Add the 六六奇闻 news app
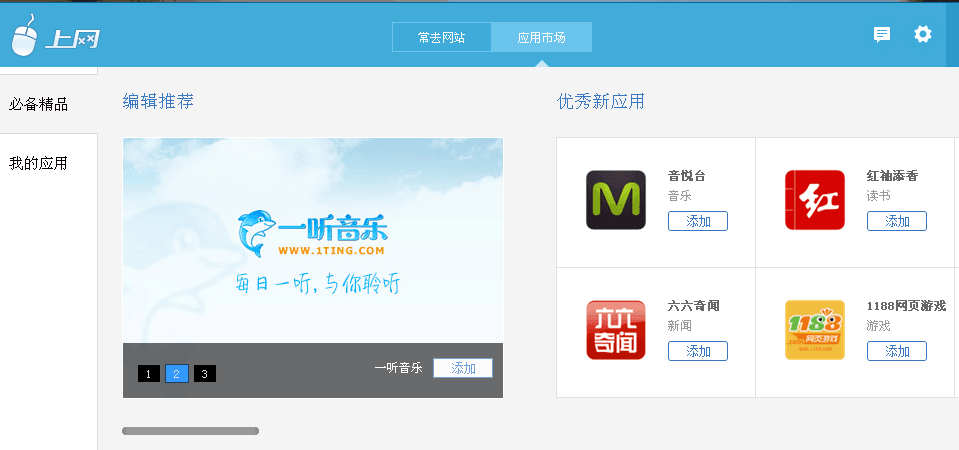 697,351
